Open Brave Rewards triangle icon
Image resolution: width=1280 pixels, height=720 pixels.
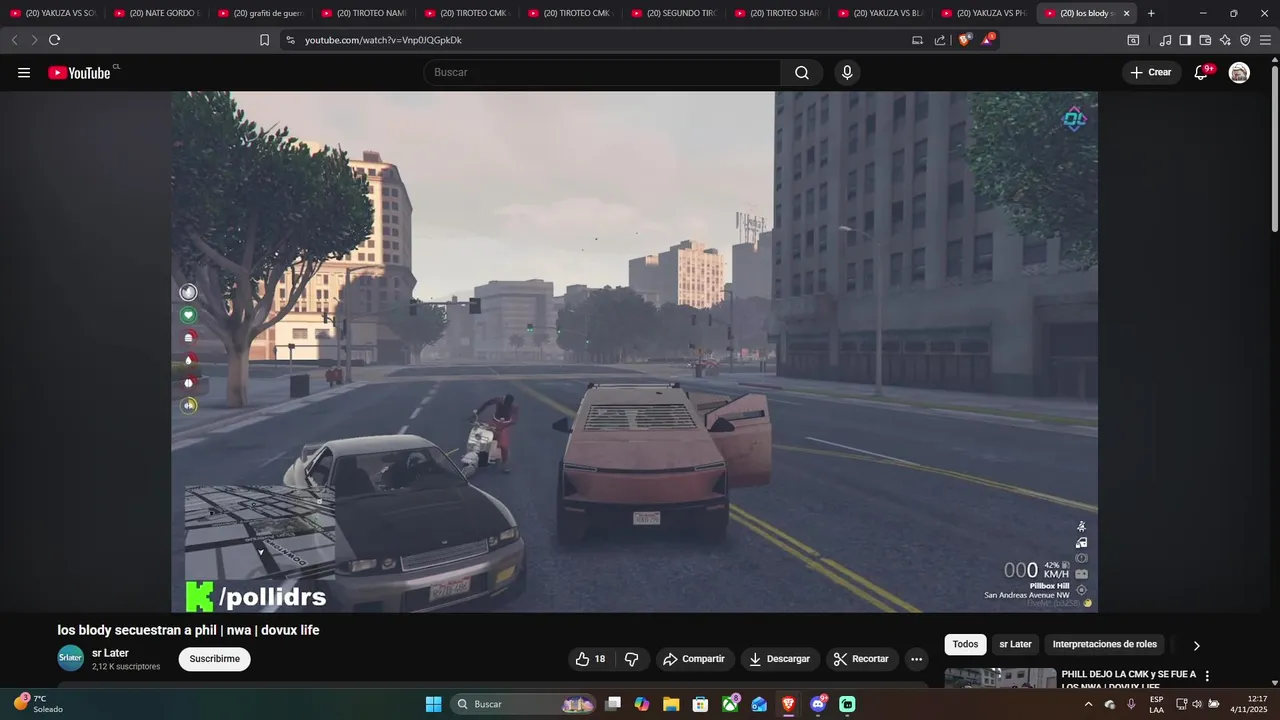coord(987,40)
